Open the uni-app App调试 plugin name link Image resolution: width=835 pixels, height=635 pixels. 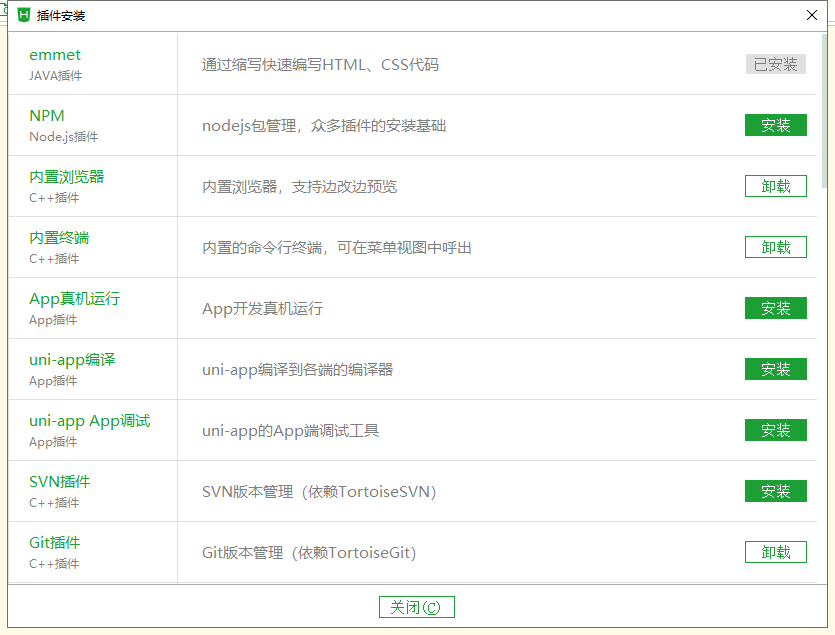(x=89, y=421)
